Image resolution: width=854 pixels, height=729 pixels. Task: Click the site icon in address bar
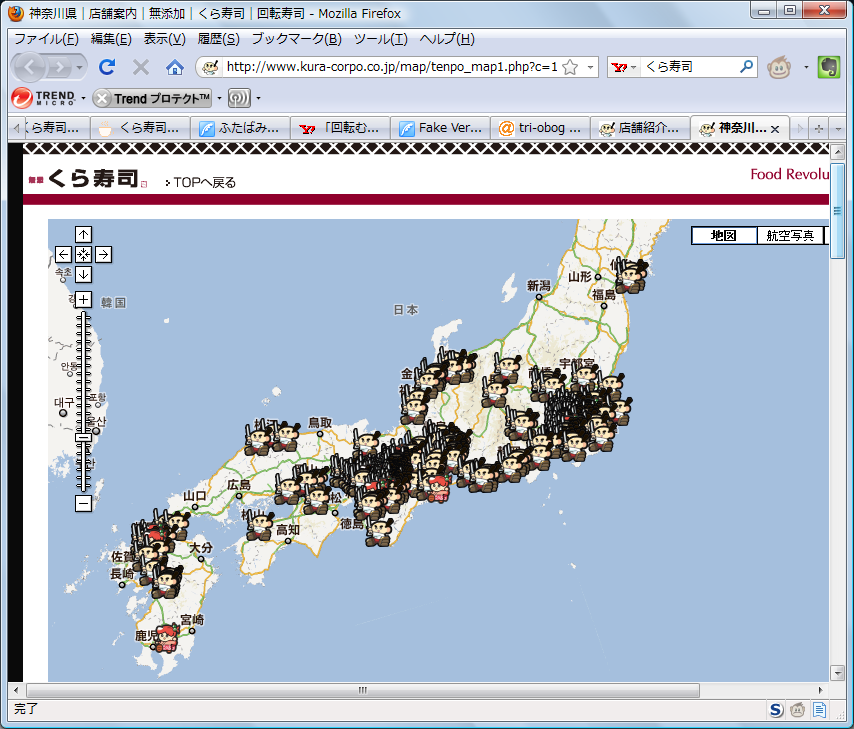(x=210, y=67)
